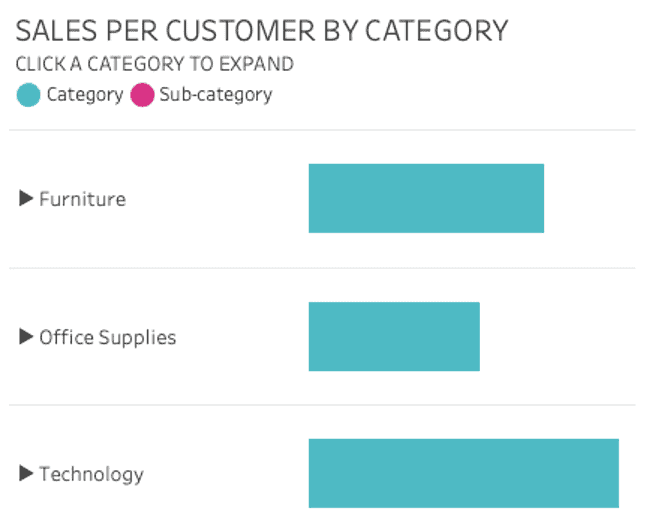Click the 'Click a category to expand' subtitle
646x532 pixels.
(x=155, y=64)
